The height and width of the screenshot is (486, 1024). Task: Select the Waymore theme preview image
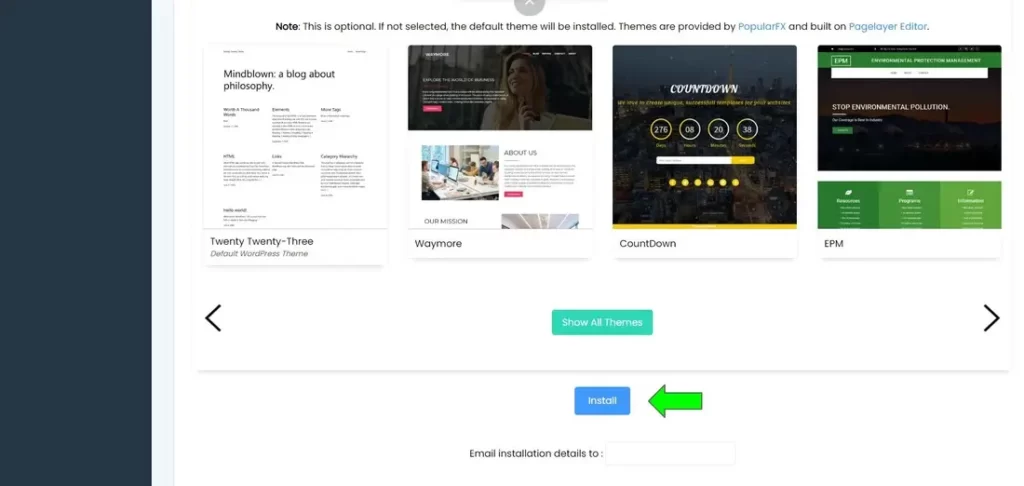coord(499,88)
